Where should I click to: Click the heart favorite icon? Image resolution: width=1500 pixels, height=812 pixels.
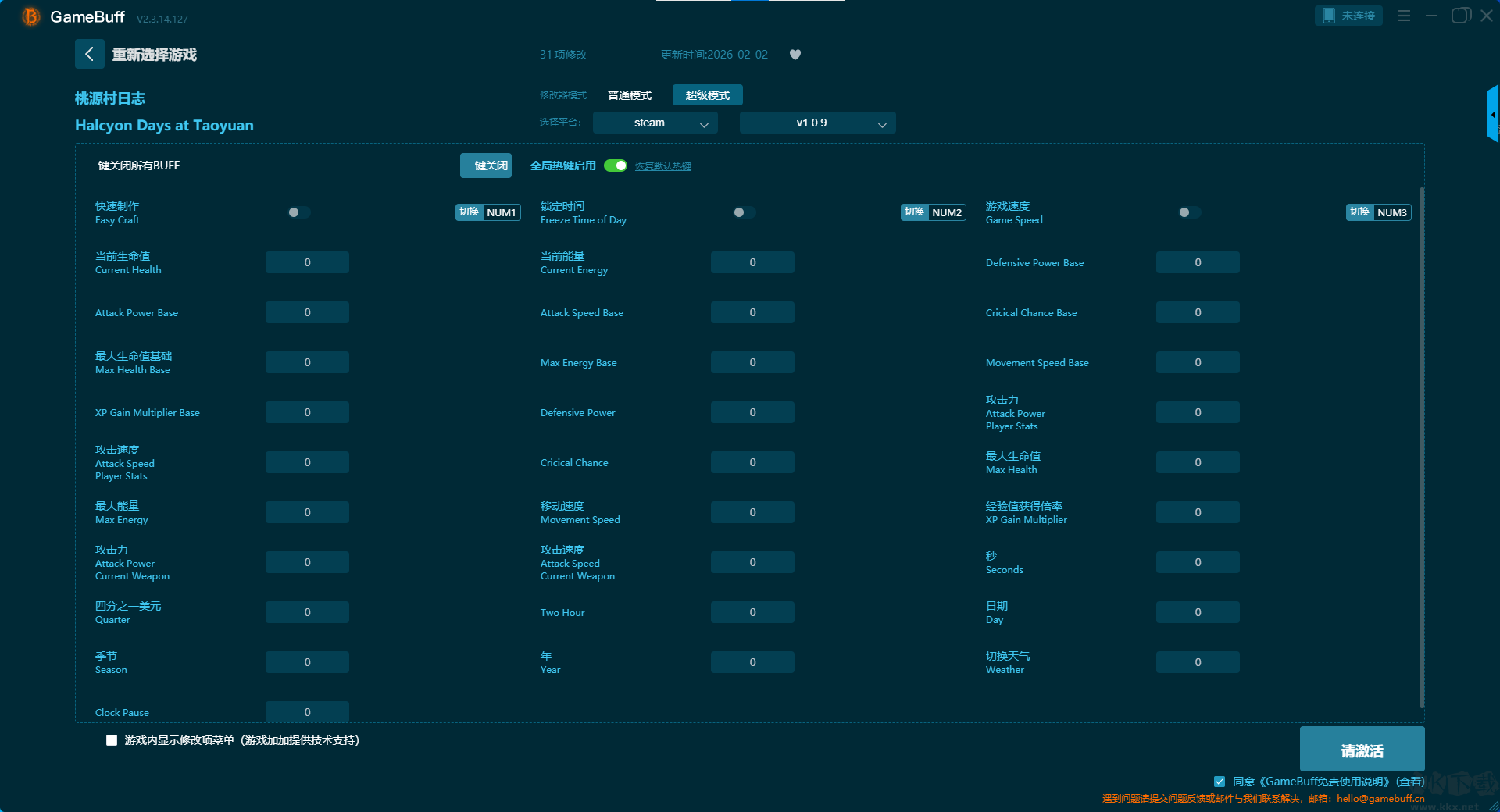tap(795, 55)
